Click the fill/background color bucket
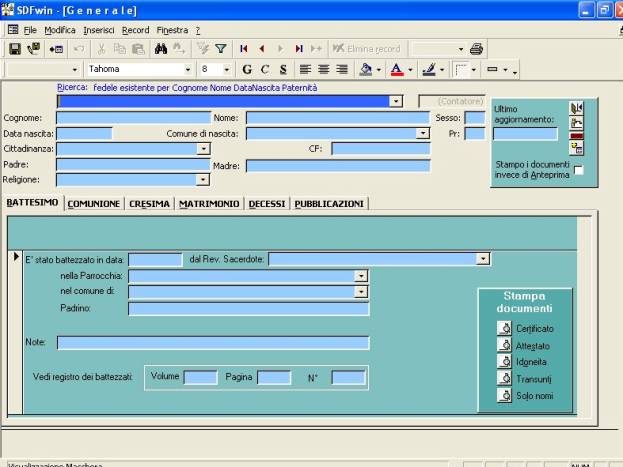 click(366, 70)
